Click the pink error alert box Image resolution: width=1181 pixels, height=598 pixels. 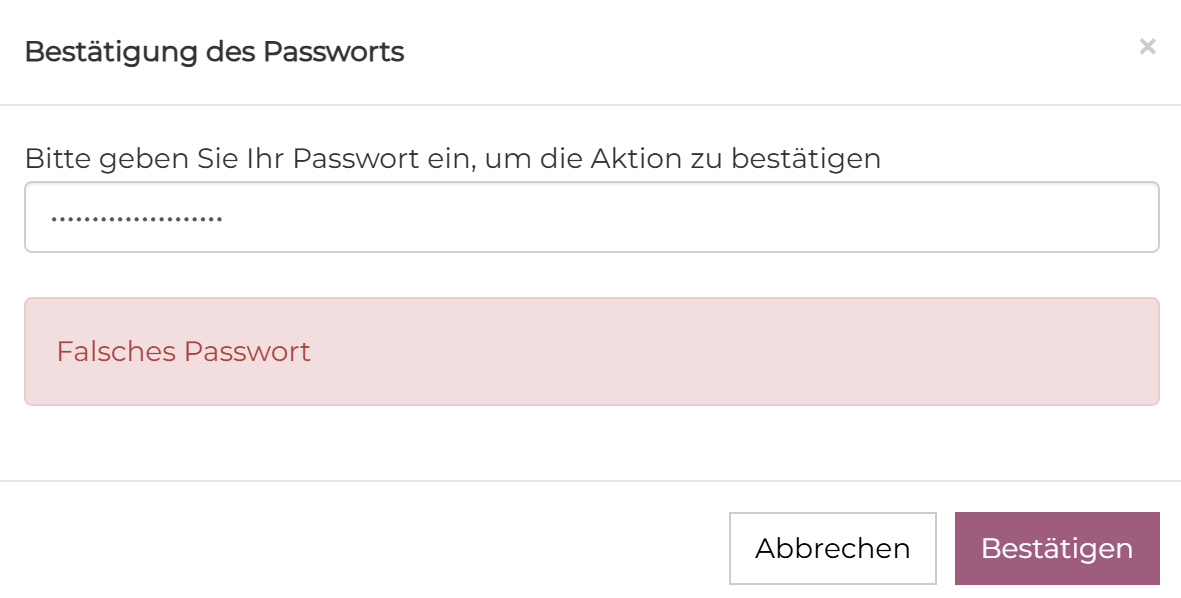(591, 351)
